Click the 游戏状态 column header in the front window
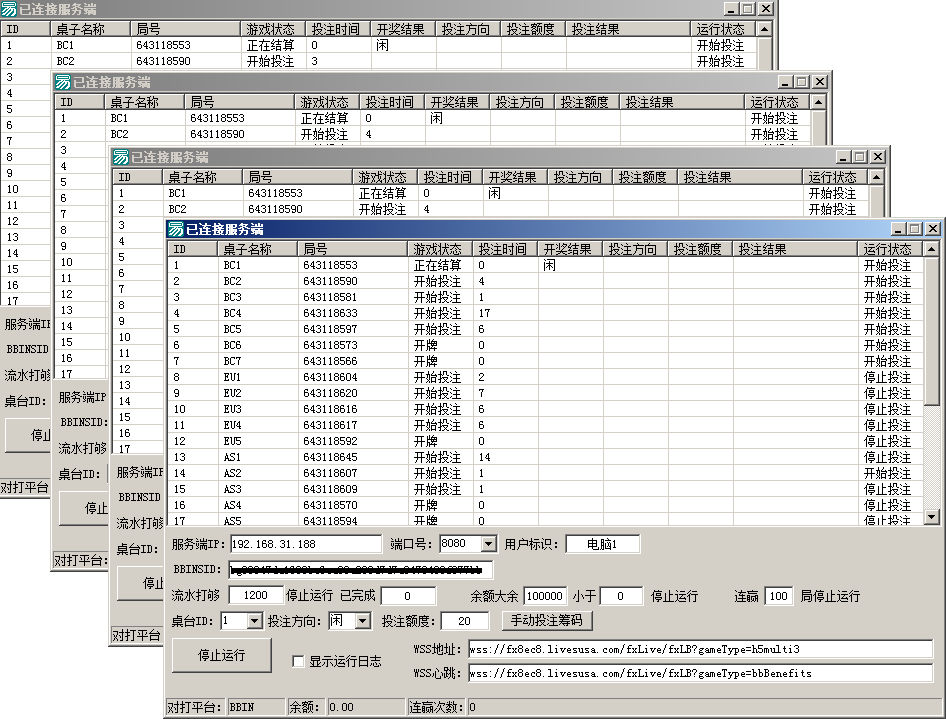This screenshot has width=946, height=719. pyautogui.click(x=438, y=249)
